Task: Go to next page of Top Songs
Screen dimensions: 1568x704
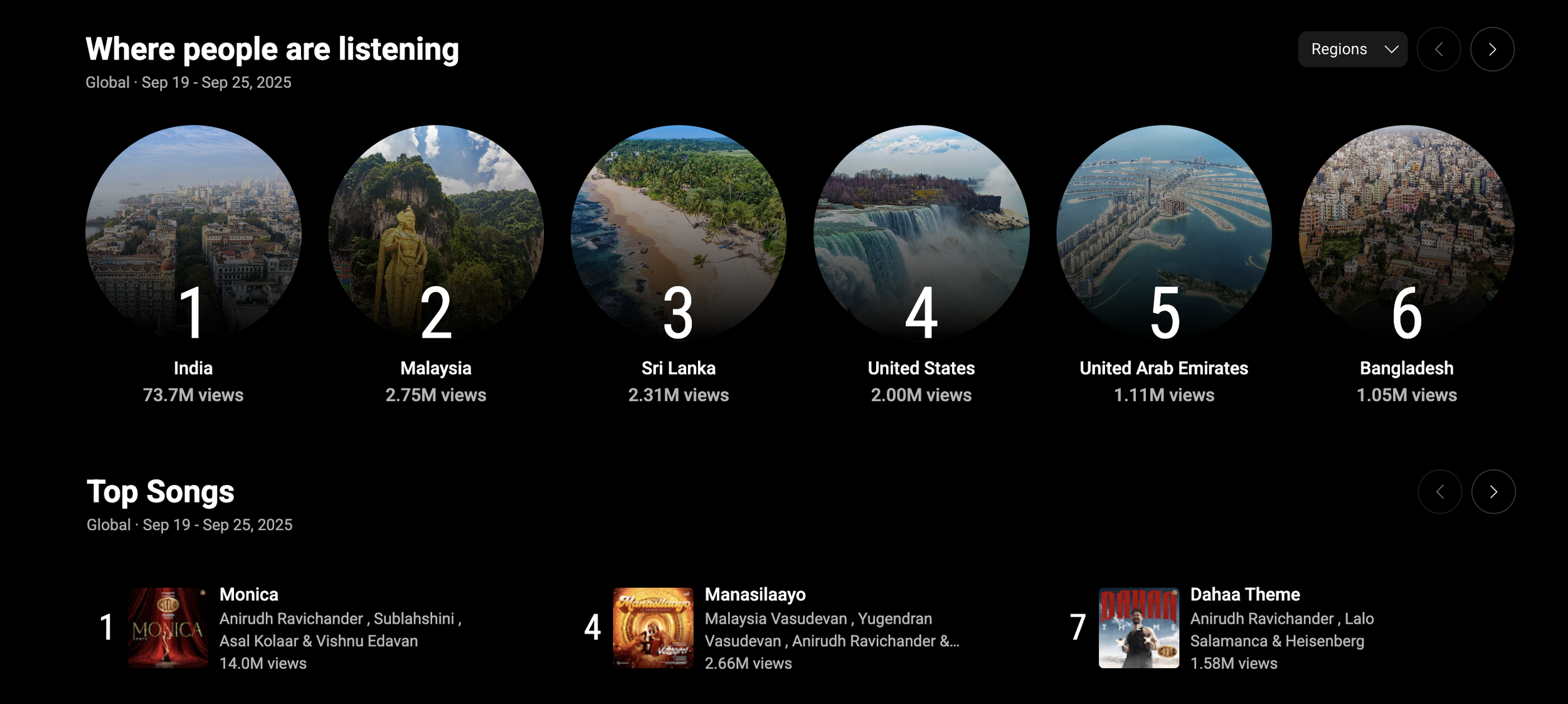Action: coord(1493,491)
